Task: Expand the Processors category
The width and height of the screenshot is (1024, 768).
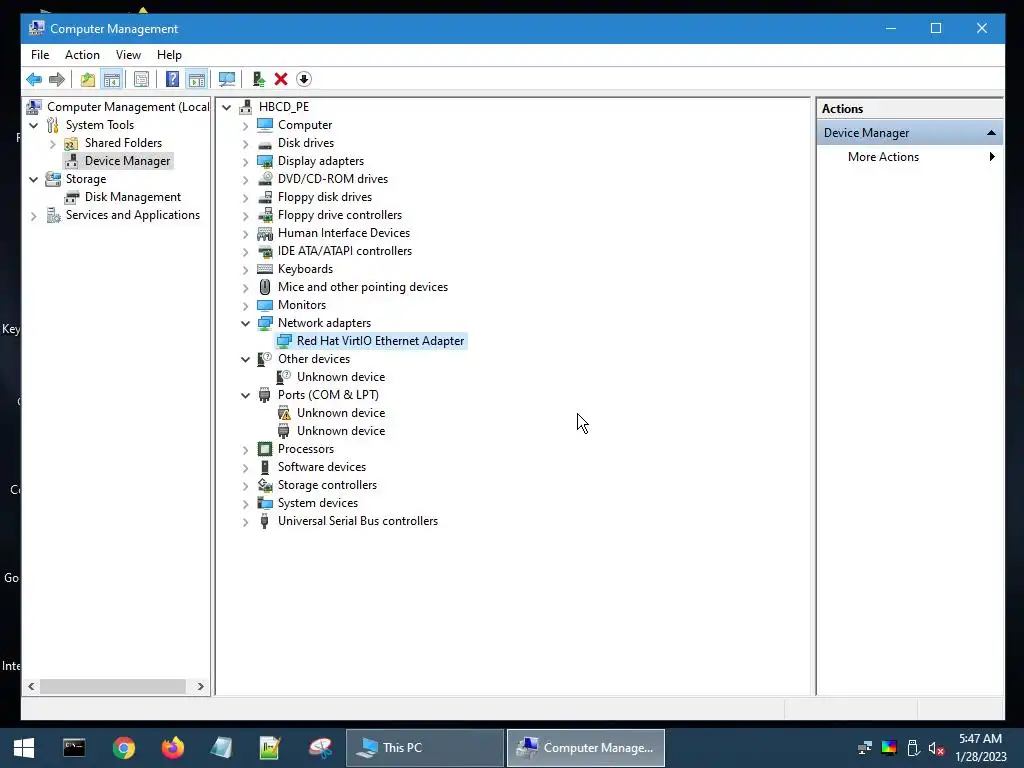Action: (246, 450)
